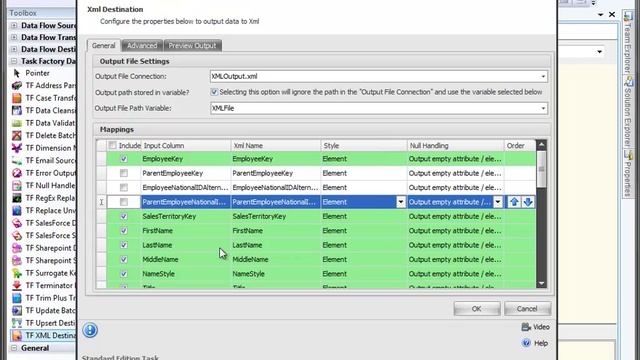Expand the Data Flow Destinations group
Viewport: 640px width, 360px height.
(14, 49)
